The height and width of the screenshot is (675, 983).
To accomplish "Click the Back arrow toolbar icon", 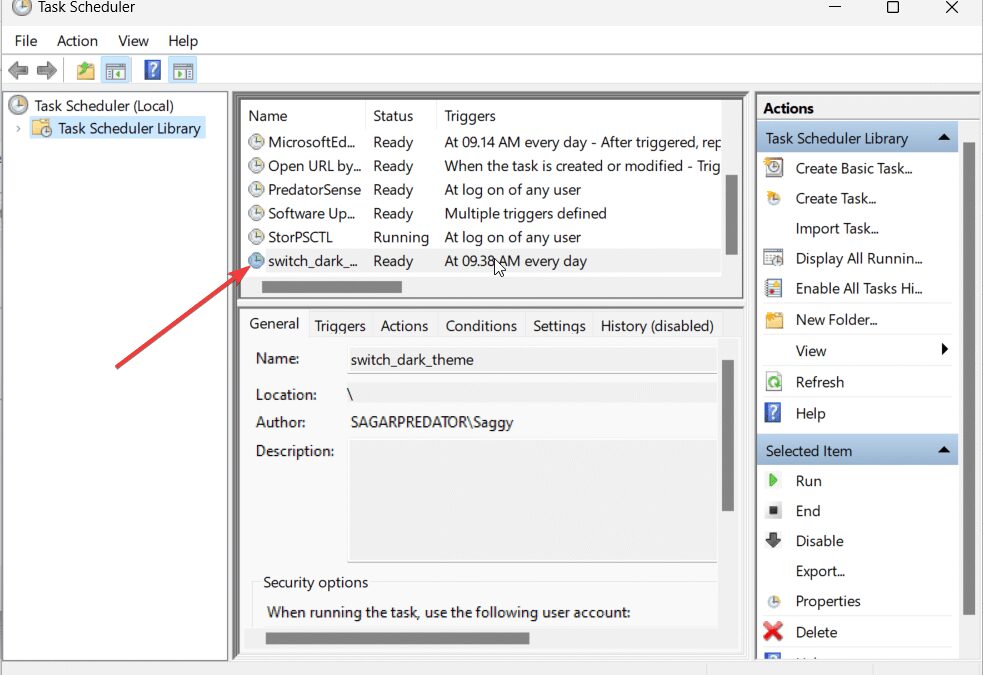I will pyautogui.click(x=18, y=71).
